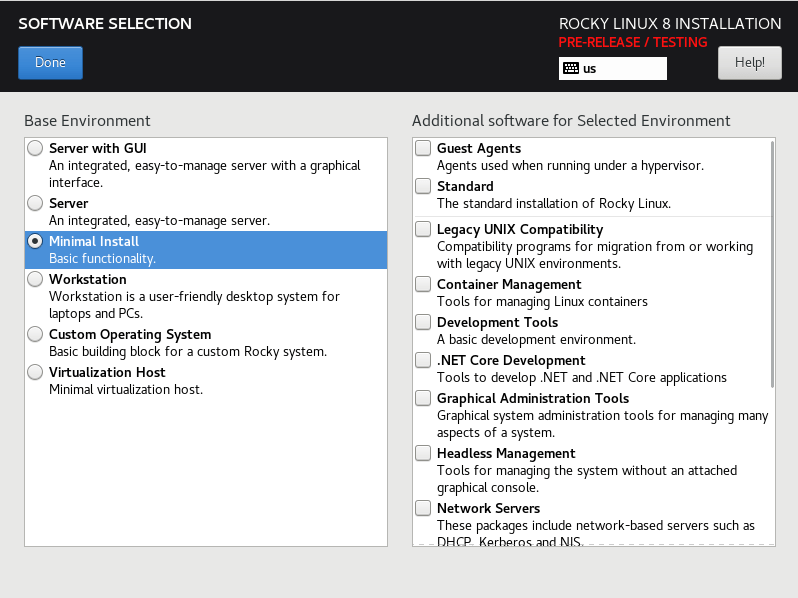Click the blue Done button
Viewport: 798px width, 598px height.
tap(50, 63)
